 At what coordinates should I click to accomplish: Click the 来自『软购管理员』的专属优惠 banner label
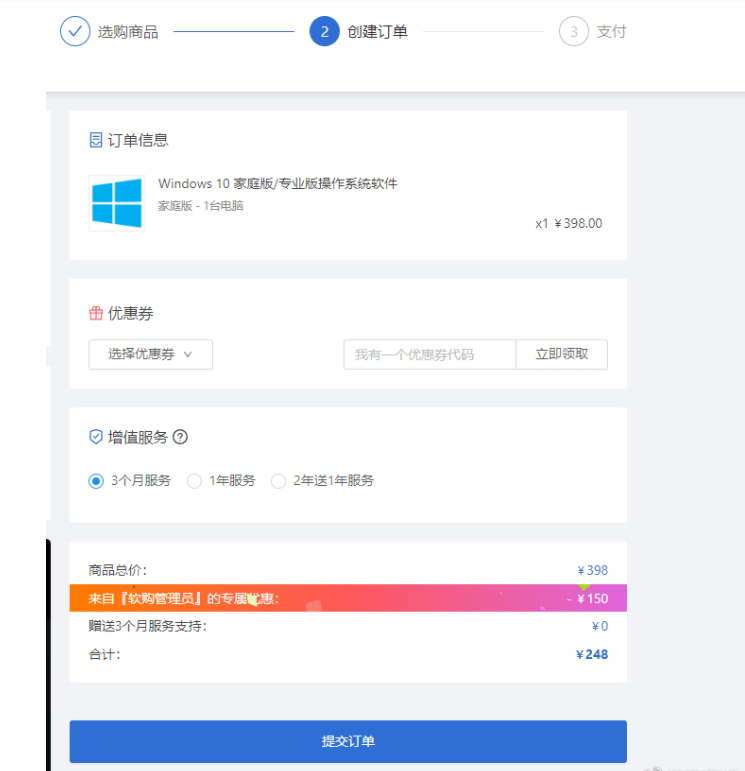click(183, 598)
